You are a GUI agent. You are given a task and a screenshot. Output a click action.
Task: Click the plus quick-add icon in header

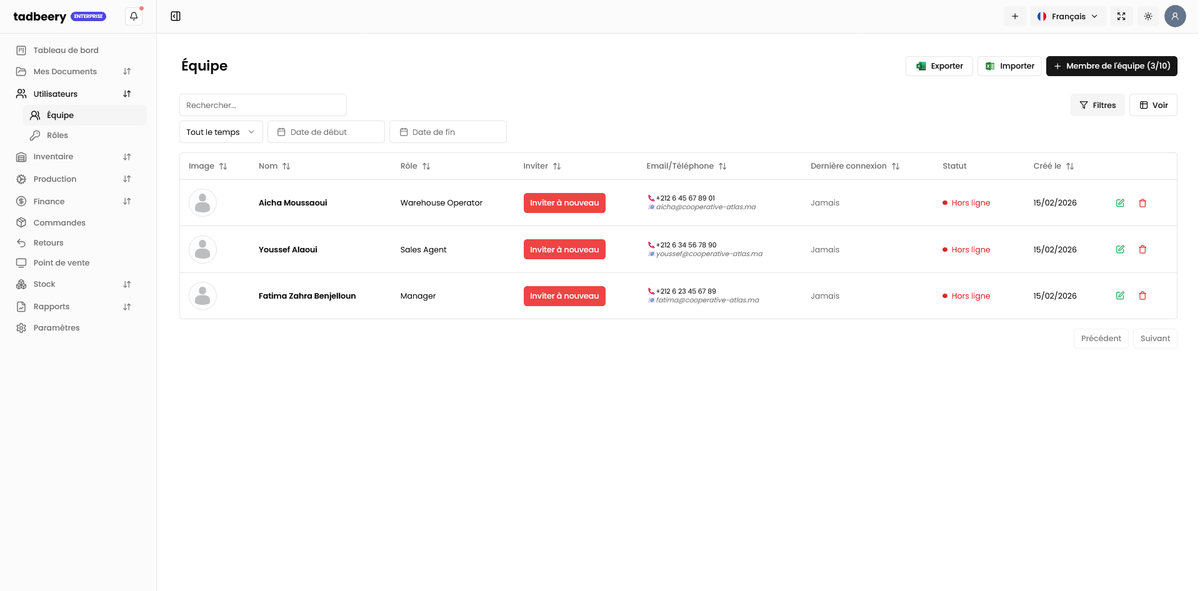1015,16
